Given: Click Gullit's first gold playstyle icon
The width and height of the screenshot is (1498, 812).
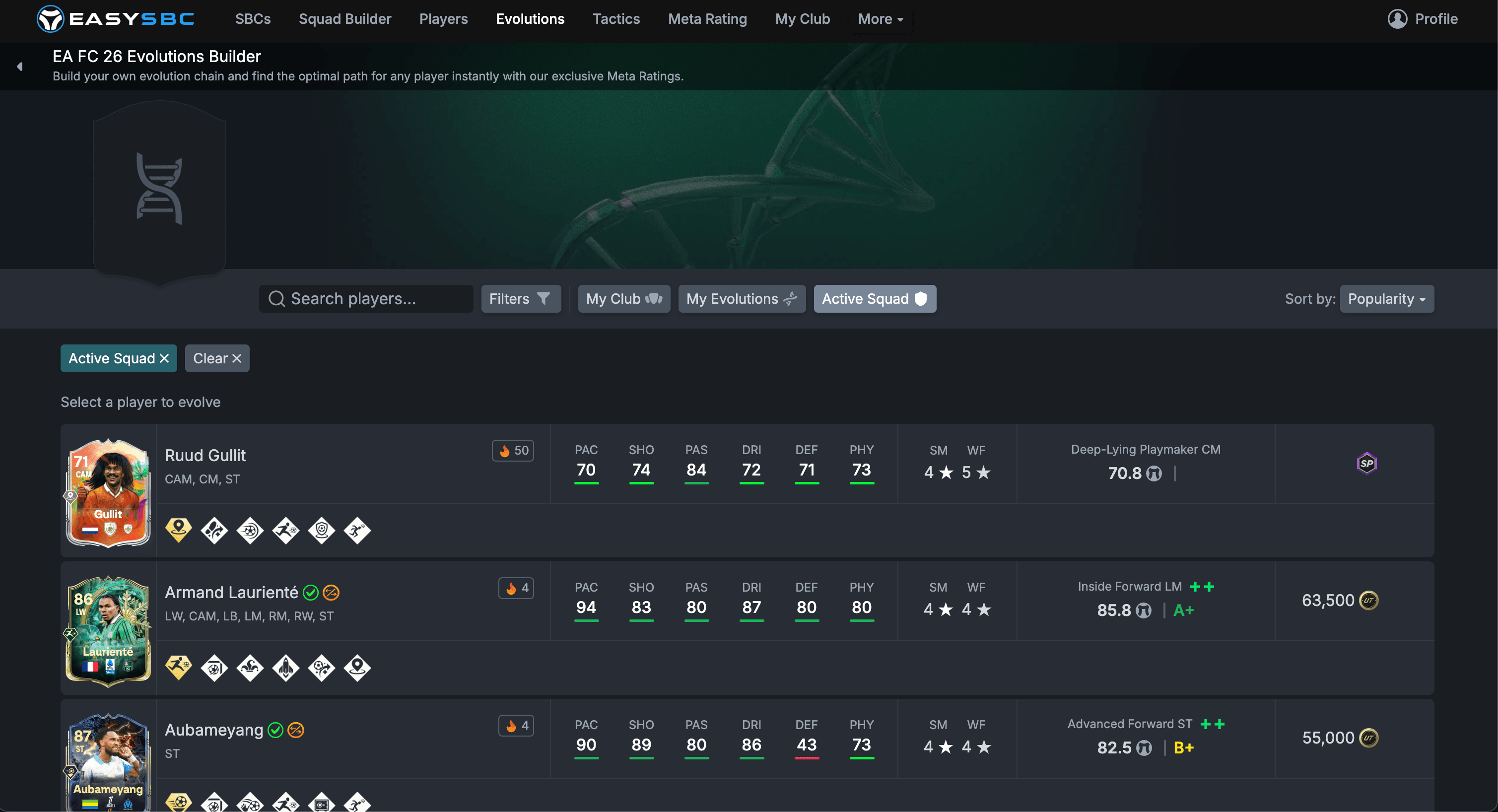Looking at the screenshot, I should click(179, 530).
